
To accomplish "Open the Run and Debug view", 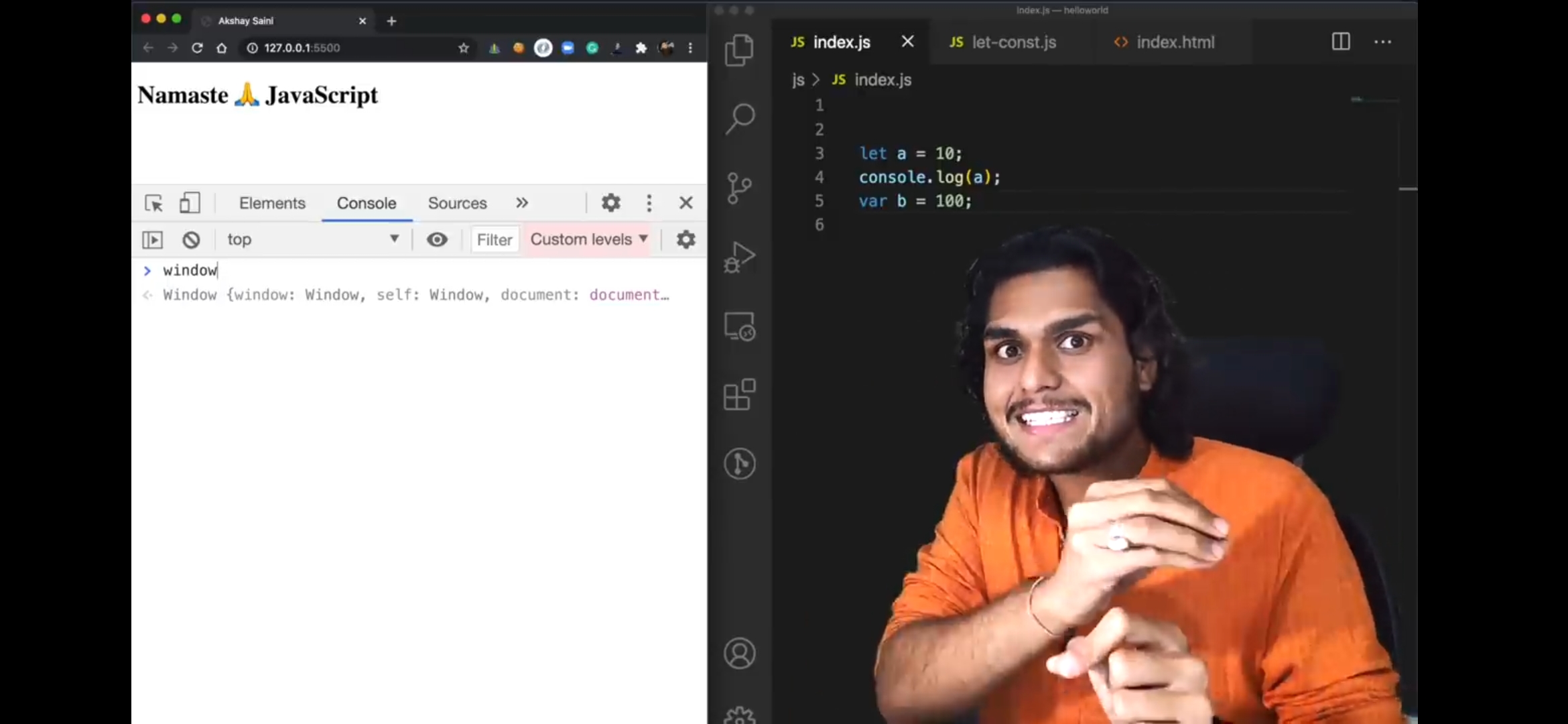I will [739, 257].
